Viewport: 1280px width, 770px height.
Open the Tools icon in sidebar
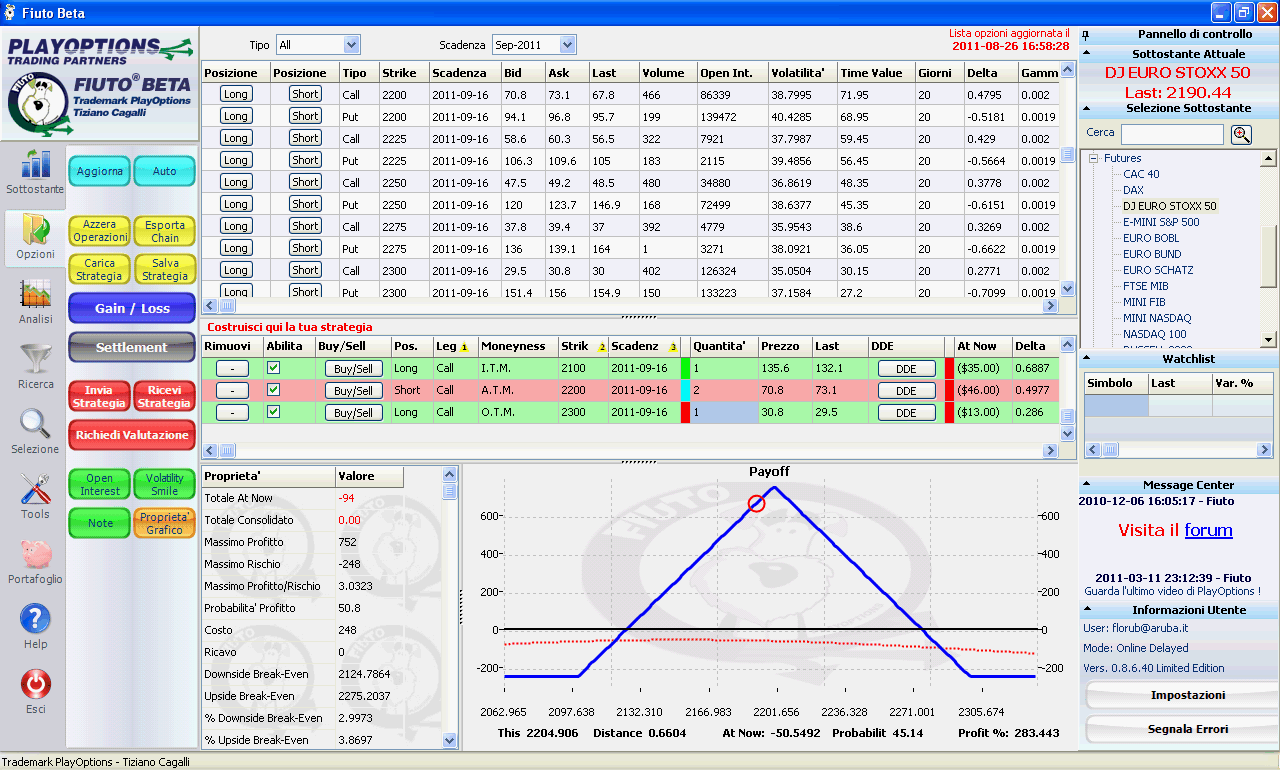tap(35, 489)
